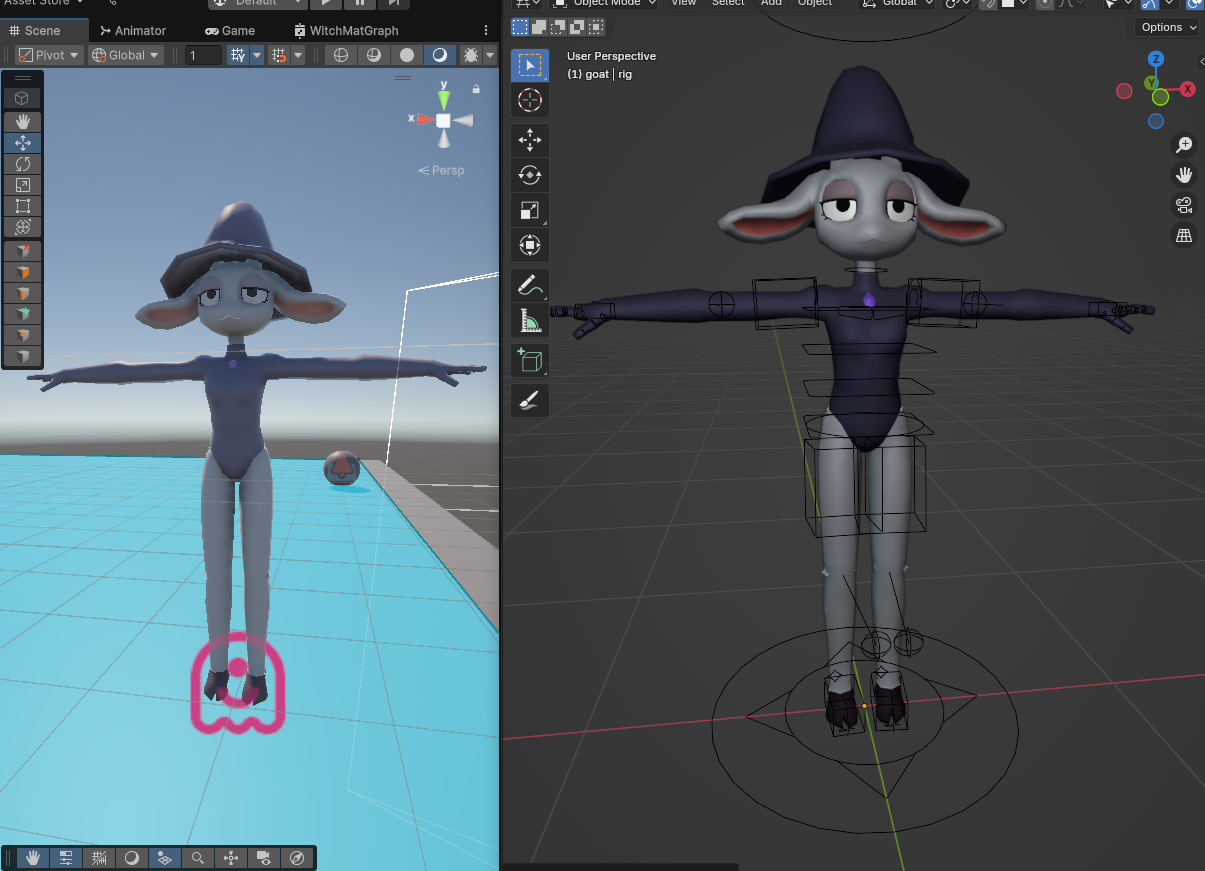Select the Unity Scale tool
Screen dimensions: 1205x871
click(23, 185)
